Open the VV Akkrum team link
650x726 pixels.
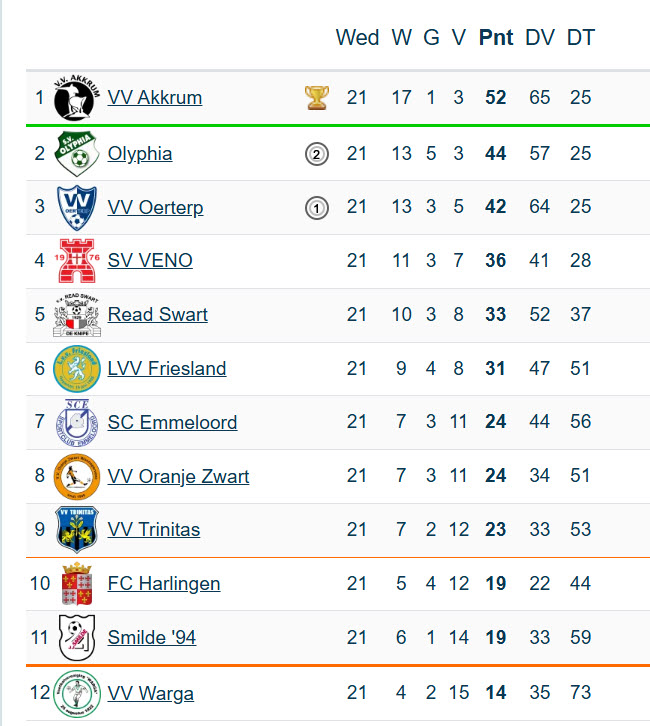click(155, 98)
